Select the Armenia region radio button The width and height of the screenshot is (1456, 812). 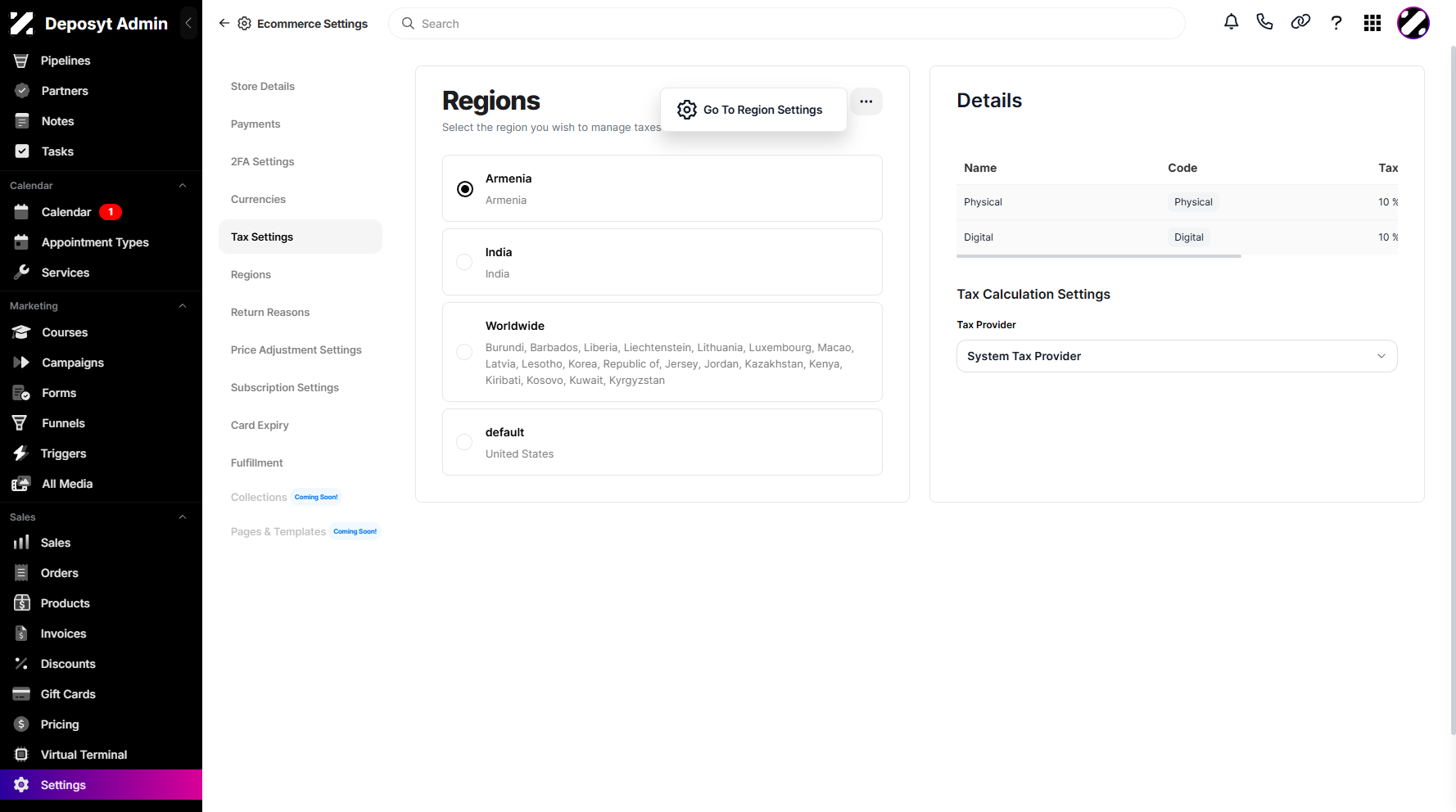tap(465, 189)
